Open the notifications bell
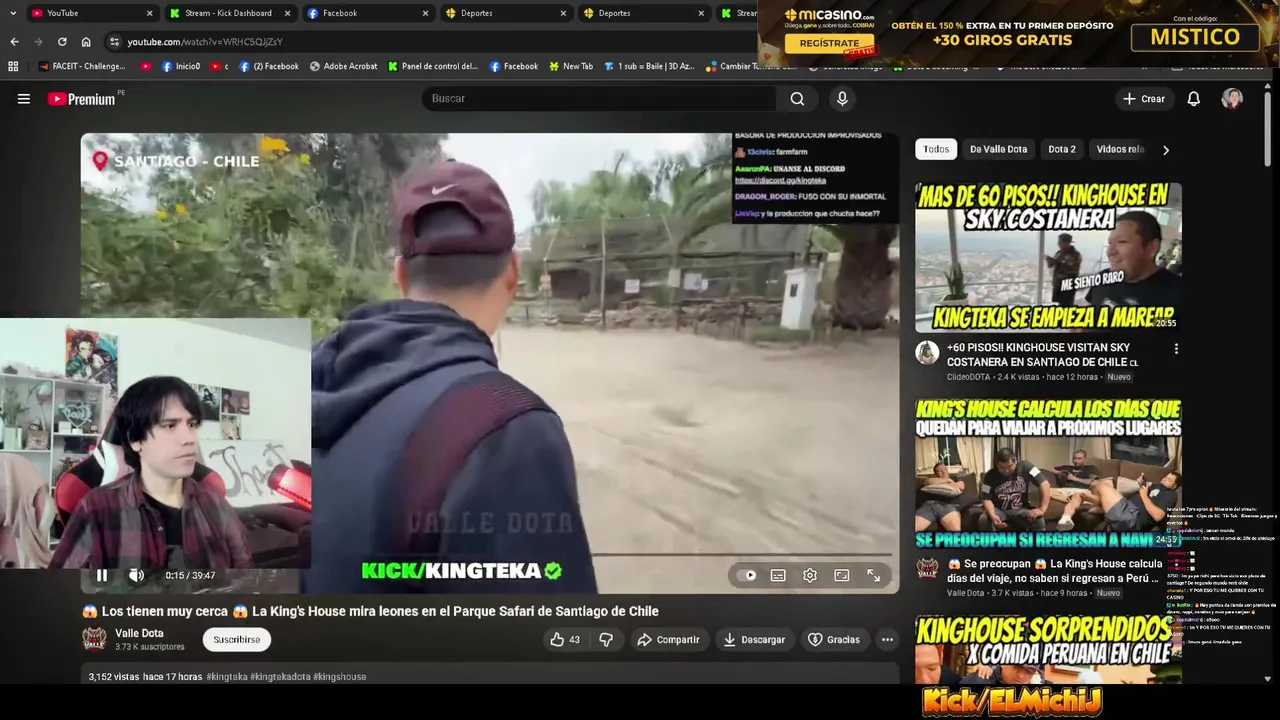 pos(1193,99)
